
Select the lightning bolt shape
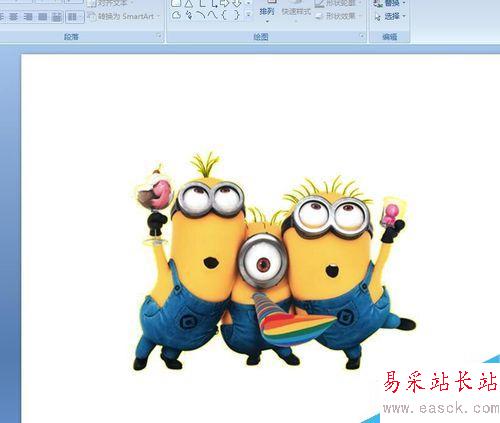[189, 15]
